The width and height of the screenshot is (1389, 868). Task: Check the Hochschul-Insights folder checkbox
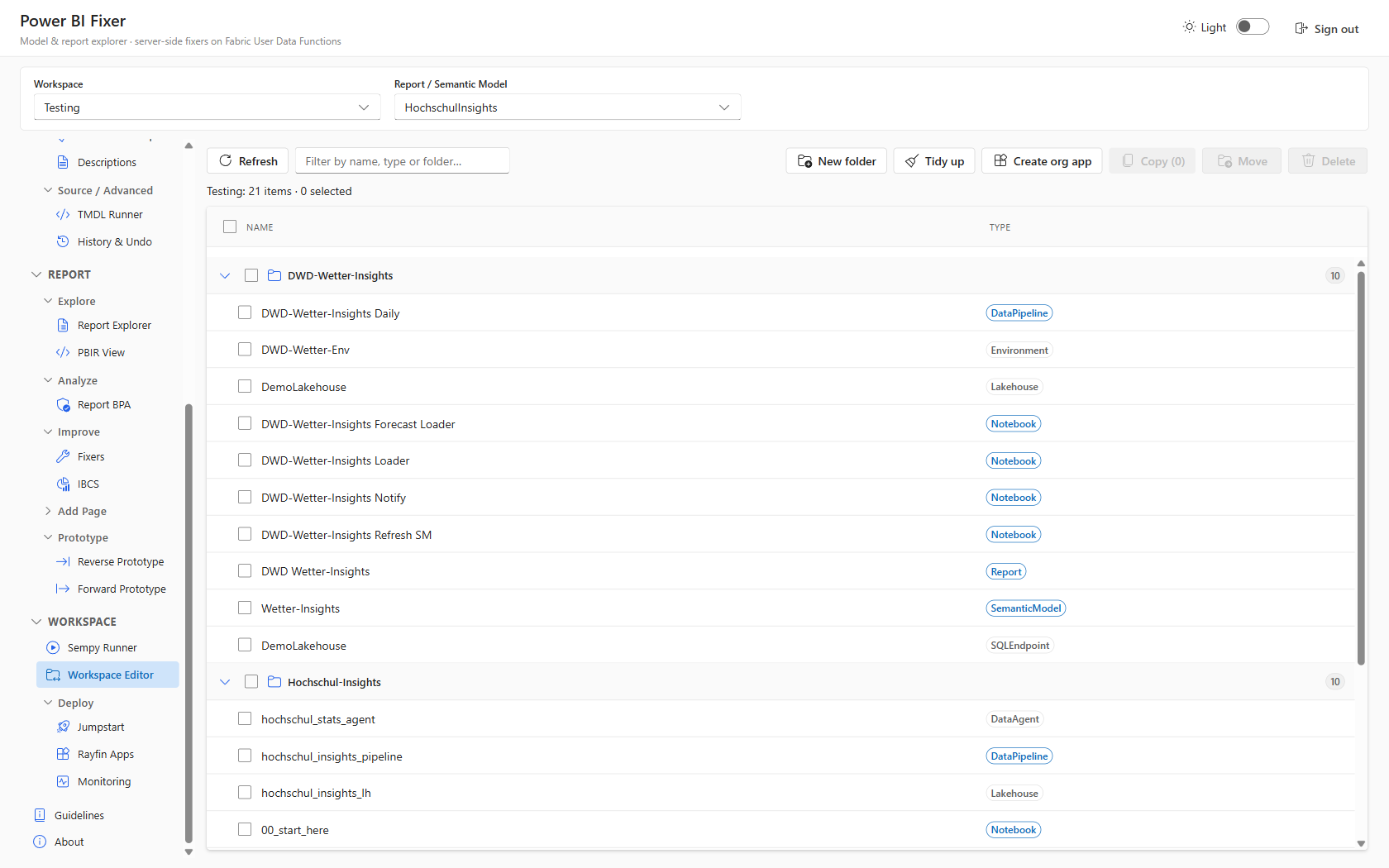pos(251,682)
